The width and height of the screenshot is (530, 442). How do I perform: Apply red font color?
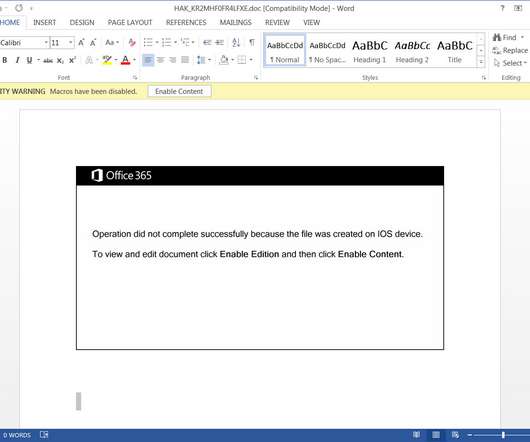tap(125, 60)
